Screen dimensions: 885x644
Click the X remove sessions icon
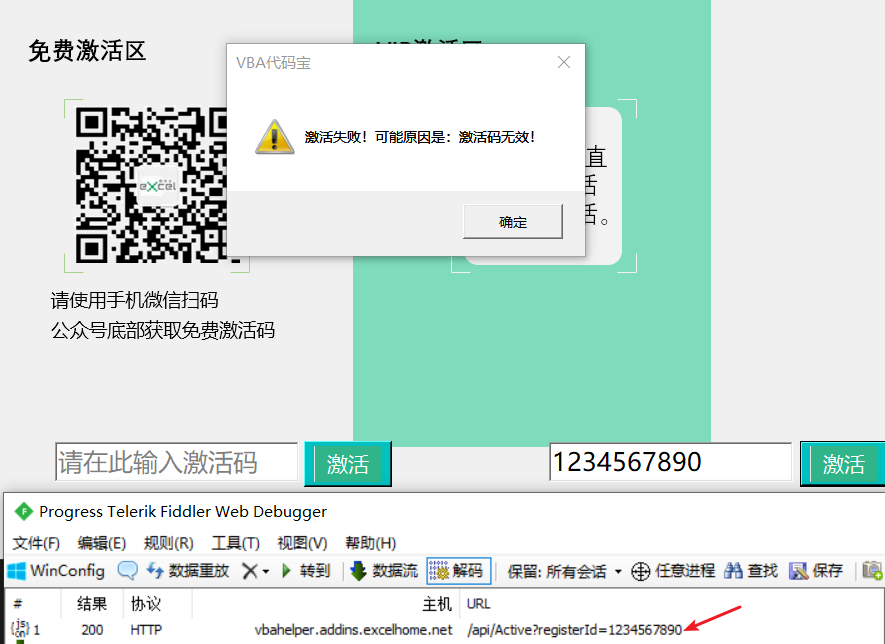pos(249,571)
